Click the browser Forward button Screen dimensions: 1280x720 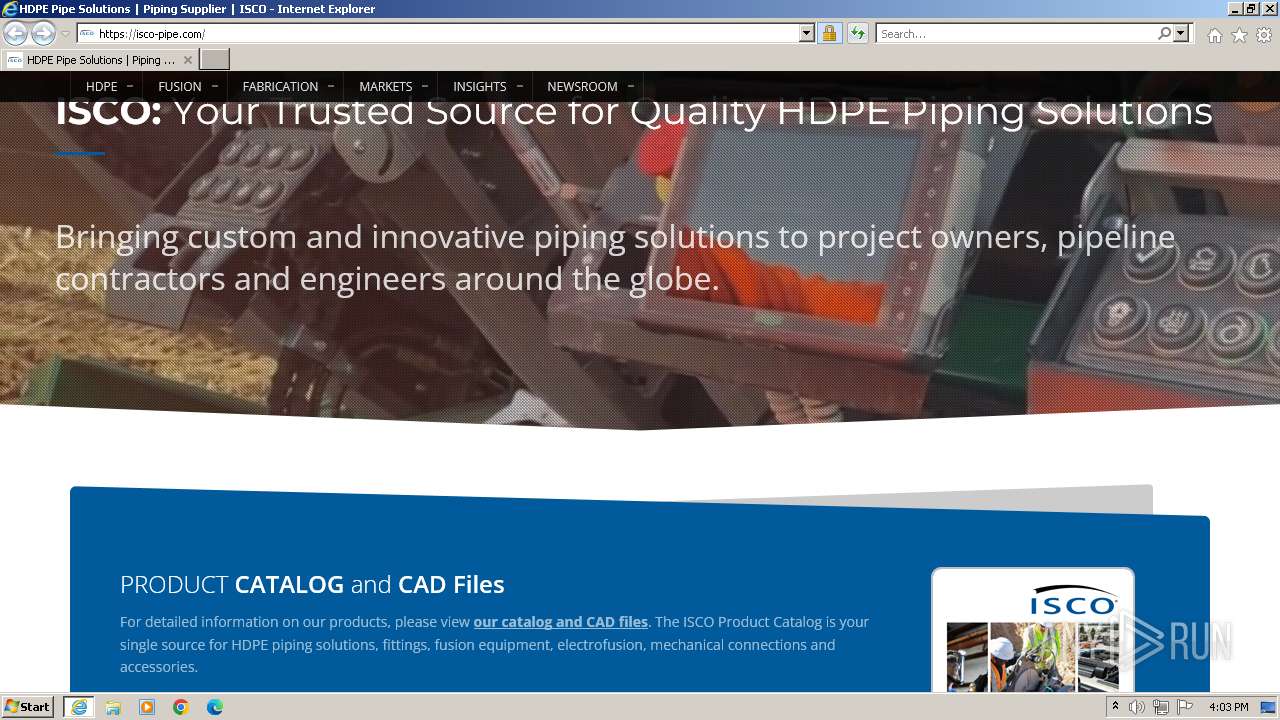point(43,33)
